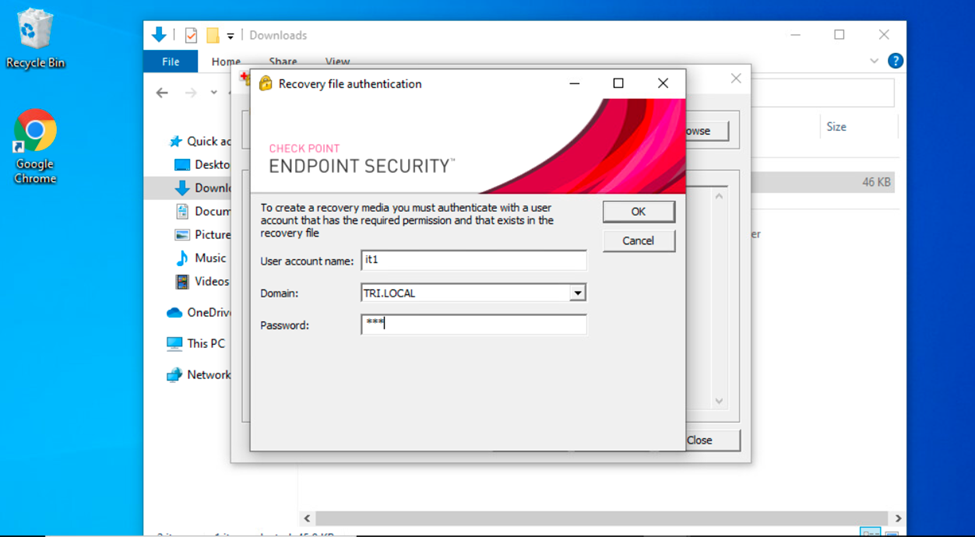Open Recycle Bin desktop icon

(x=35, y=40)
